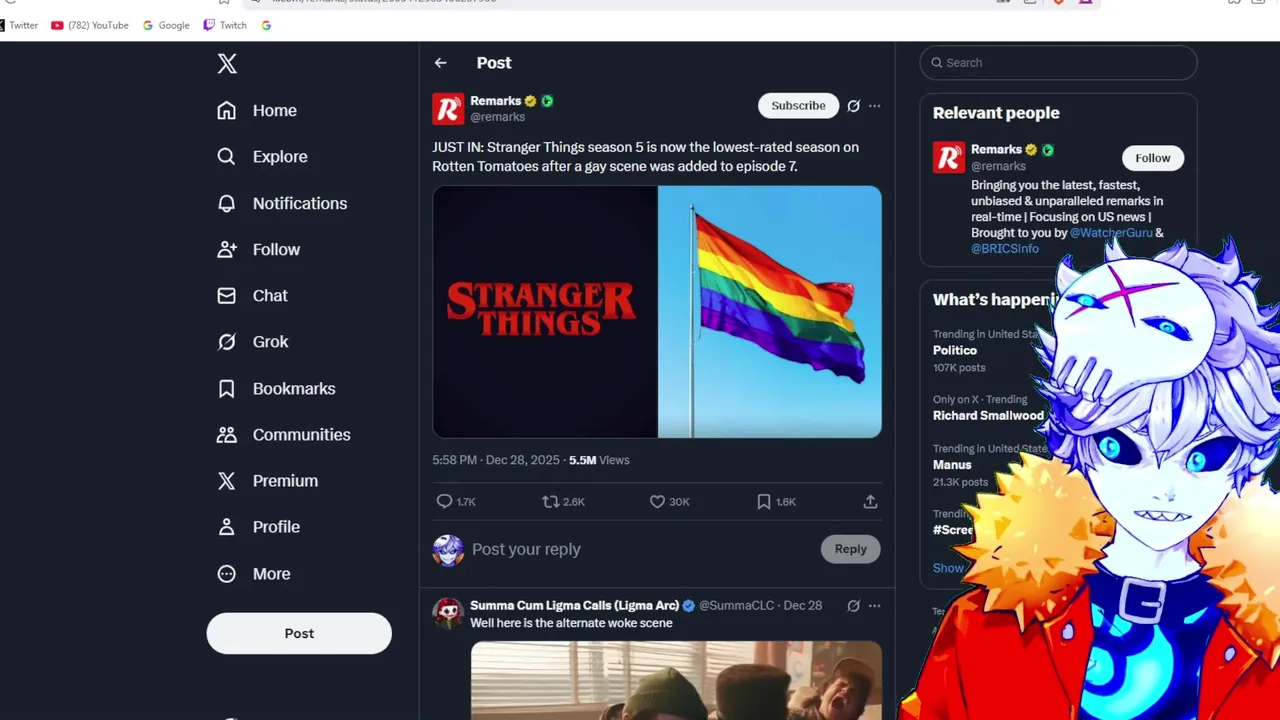Click the reply icon with 1.7K

pos(455,501)
